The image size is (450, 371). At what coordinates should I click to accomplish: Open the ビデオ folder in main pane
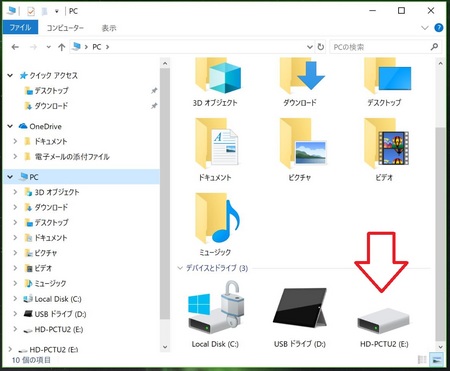[387, 143]
